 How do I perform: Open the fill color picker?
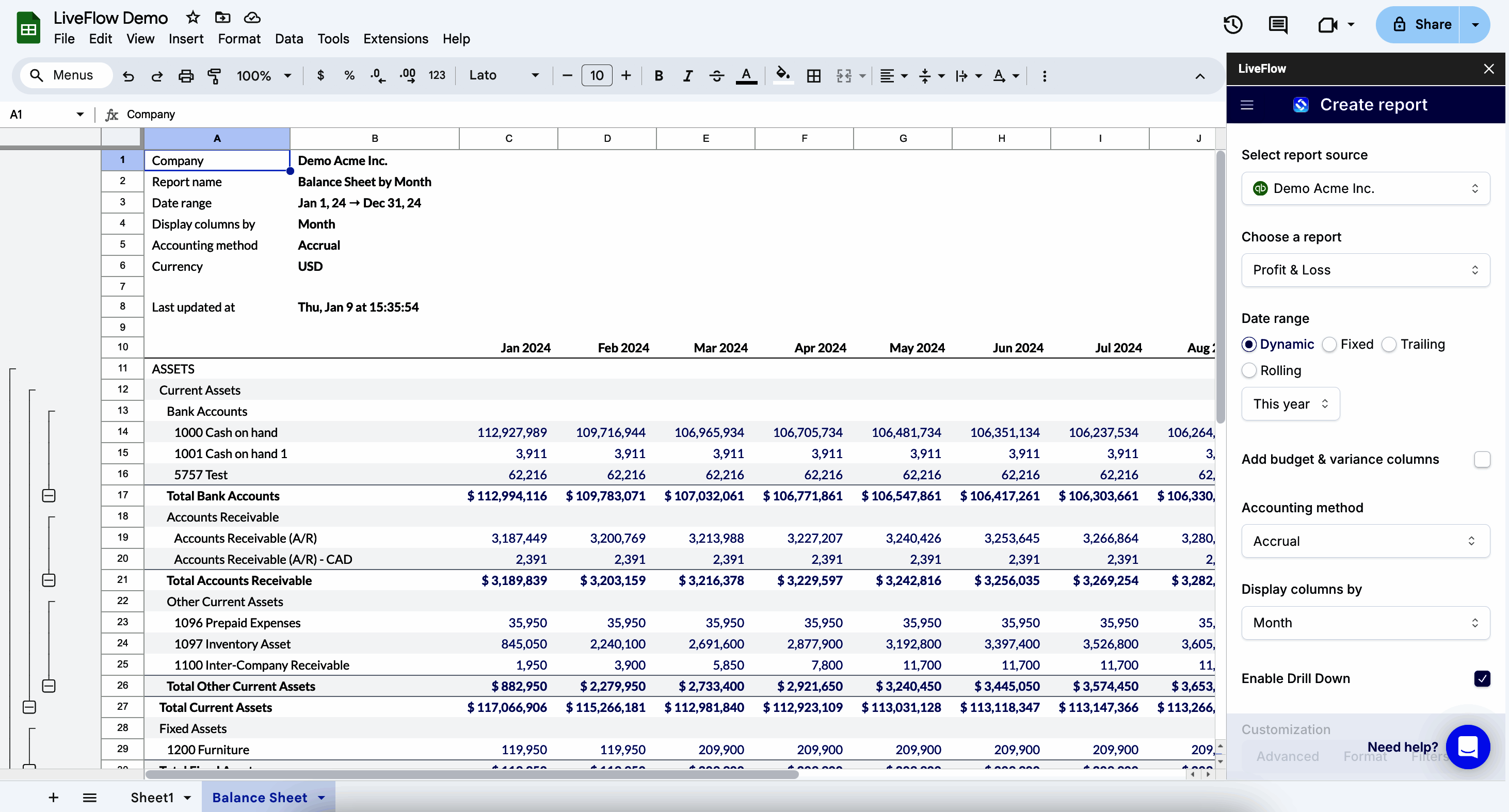pos(782,75)
